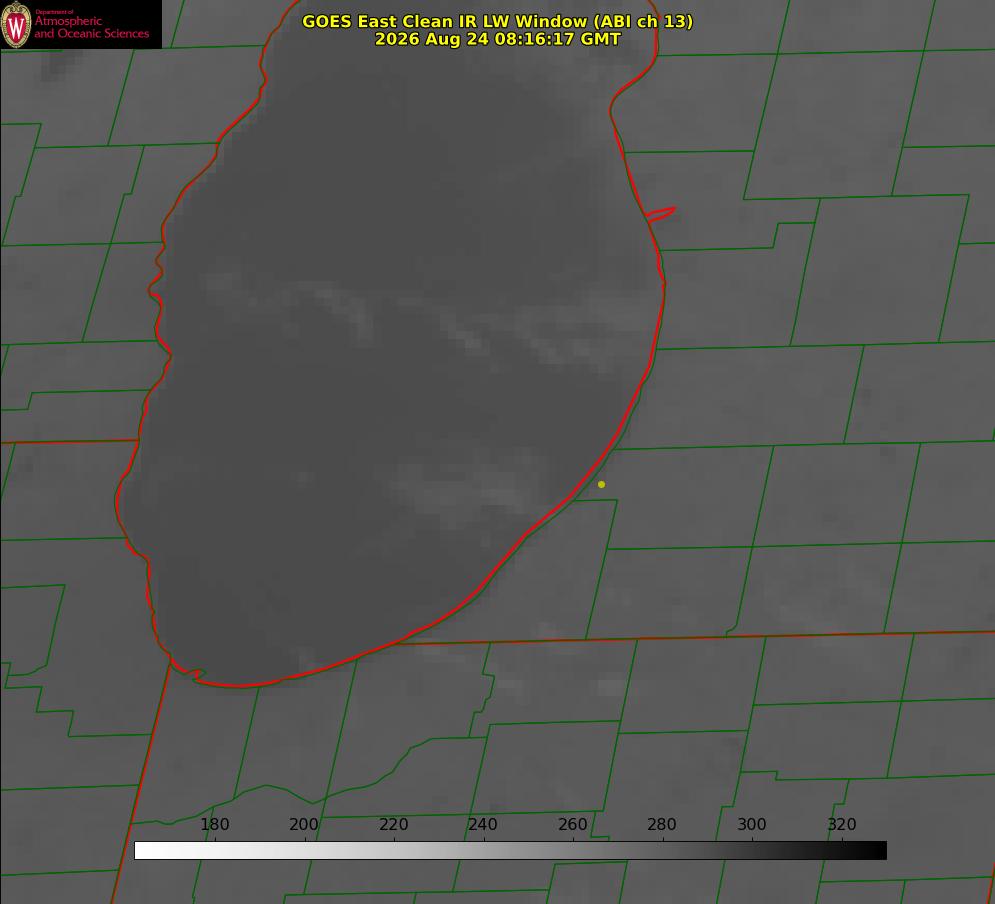The width and height of the screenshot is (995, 904).
Task: Click the 280 label on the colorbar
Action: (662, 824)
